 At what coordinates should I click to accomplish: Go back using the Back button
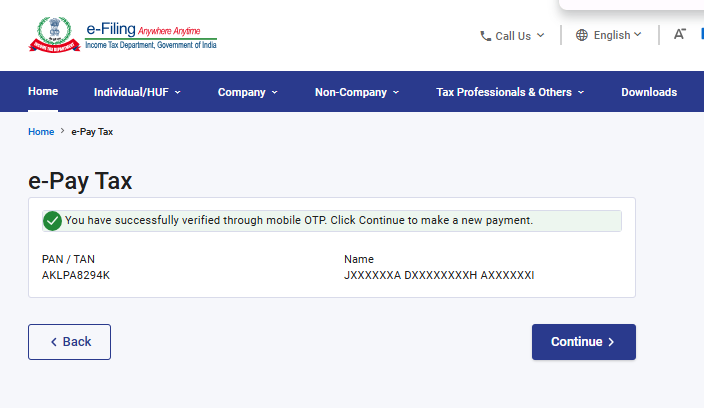pos(70,342)
